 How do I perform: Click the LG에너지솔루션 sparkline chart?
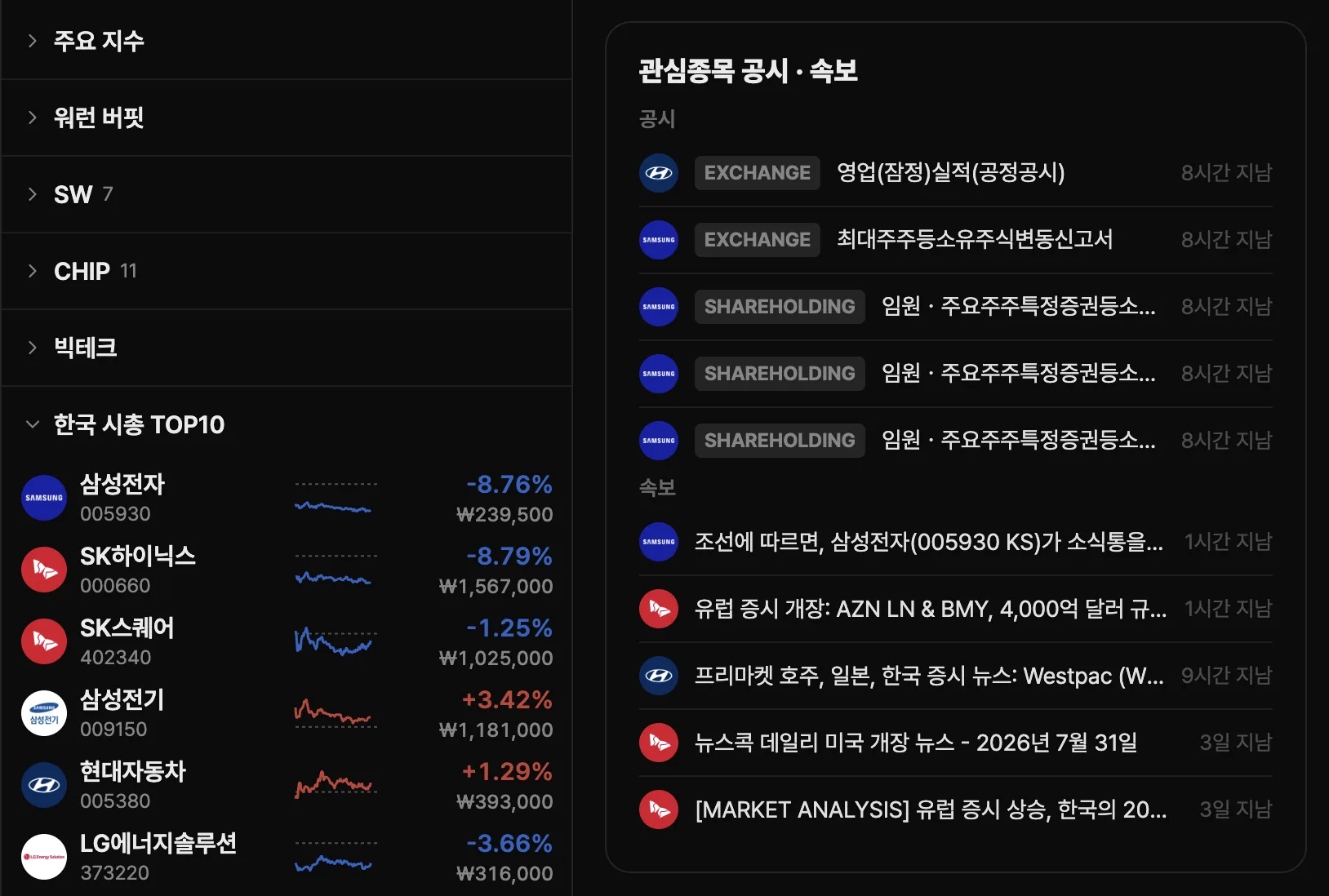pyautogui.click(x=336, y=857)
